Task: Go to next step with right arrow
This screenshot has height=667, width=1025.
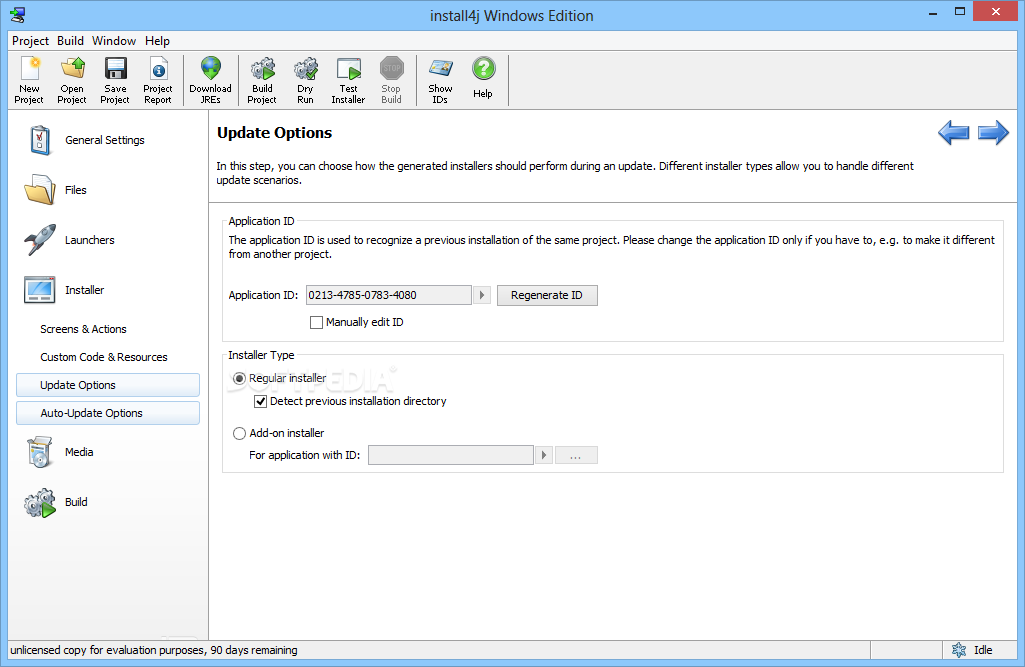Action: click(x=993, y=133)
